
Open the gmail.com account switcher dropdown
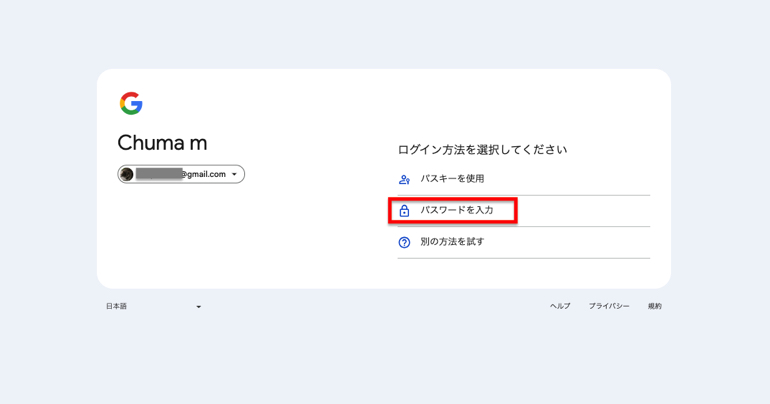pos(181,174)
